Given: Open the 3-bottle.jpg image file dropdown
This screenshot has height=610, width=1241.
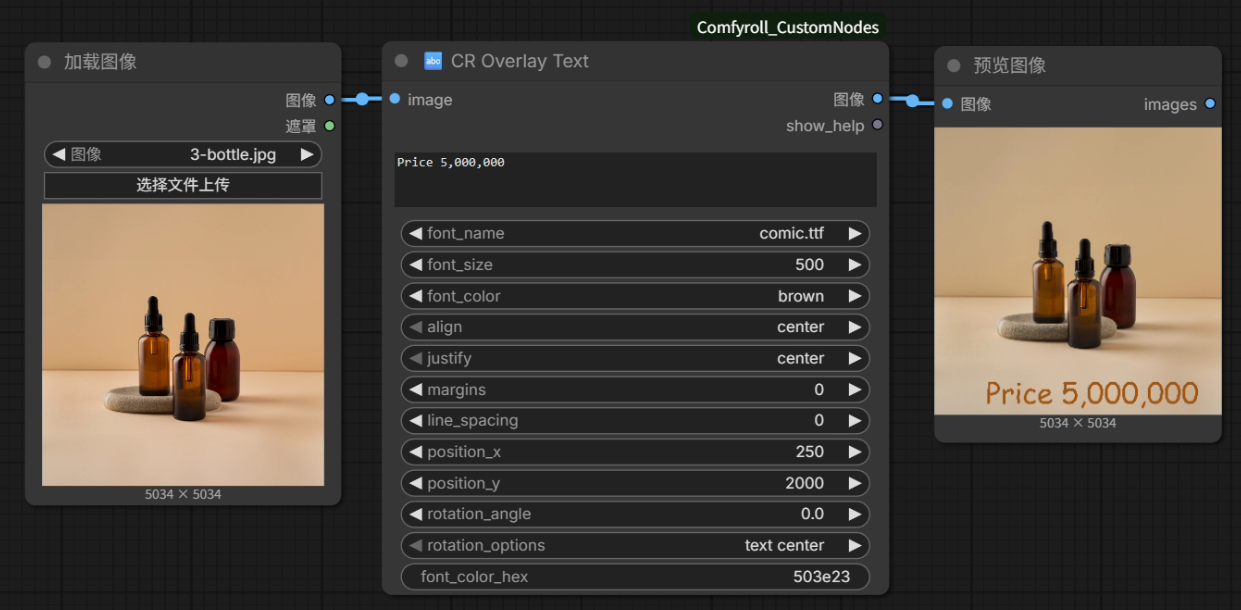Looking at the screenshot, I should point(183,155).
